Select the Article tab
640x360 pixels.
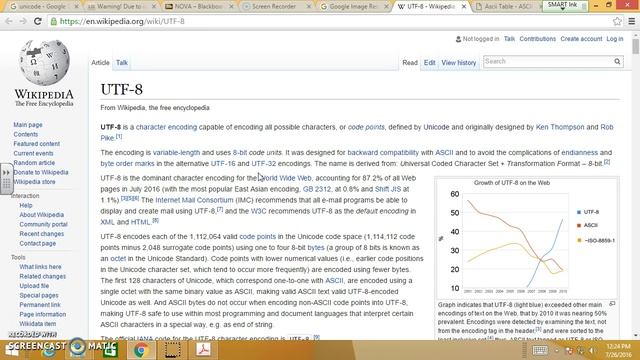100,62
